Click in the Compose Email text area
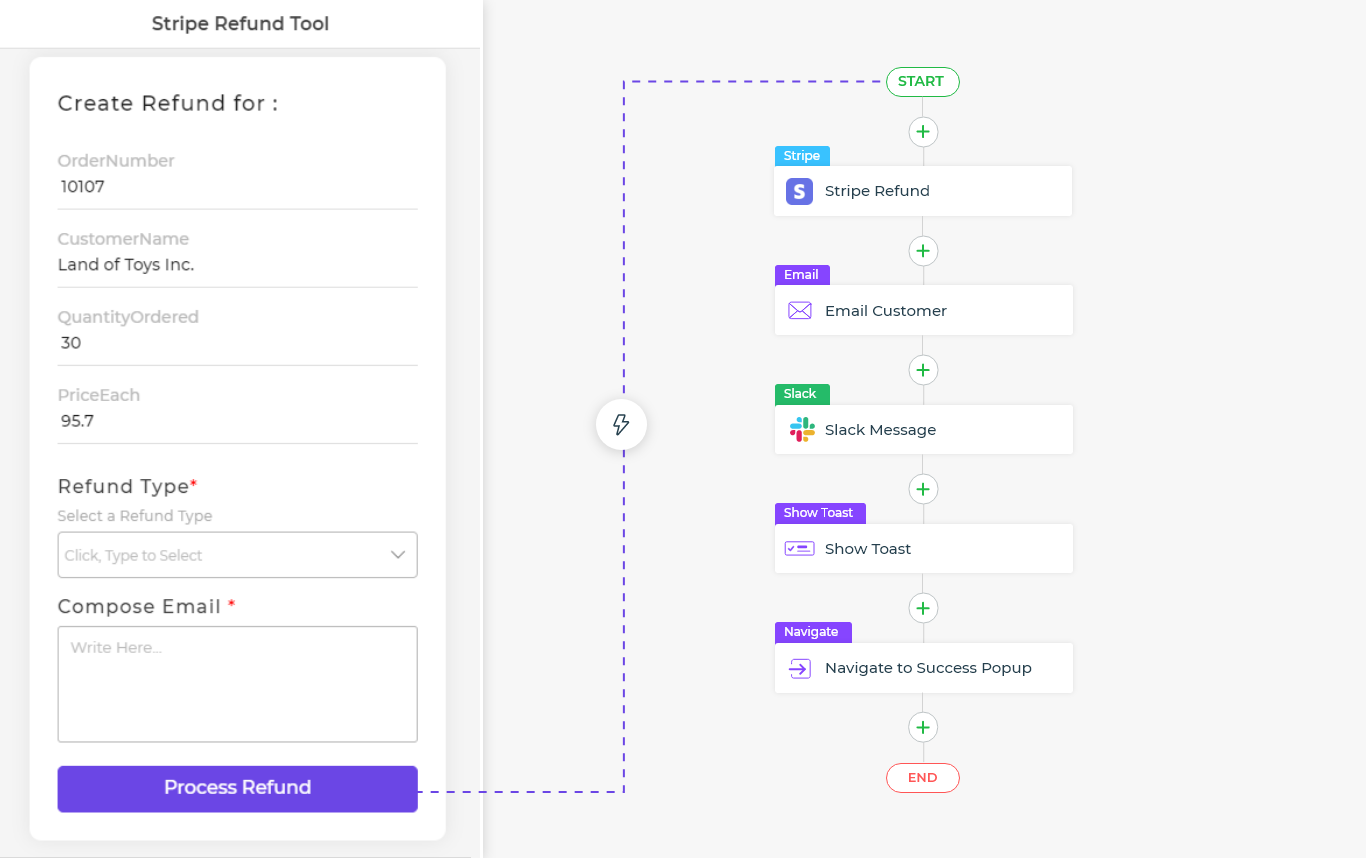The height and width of the screenshot is (858, 1366). (237, 684)
